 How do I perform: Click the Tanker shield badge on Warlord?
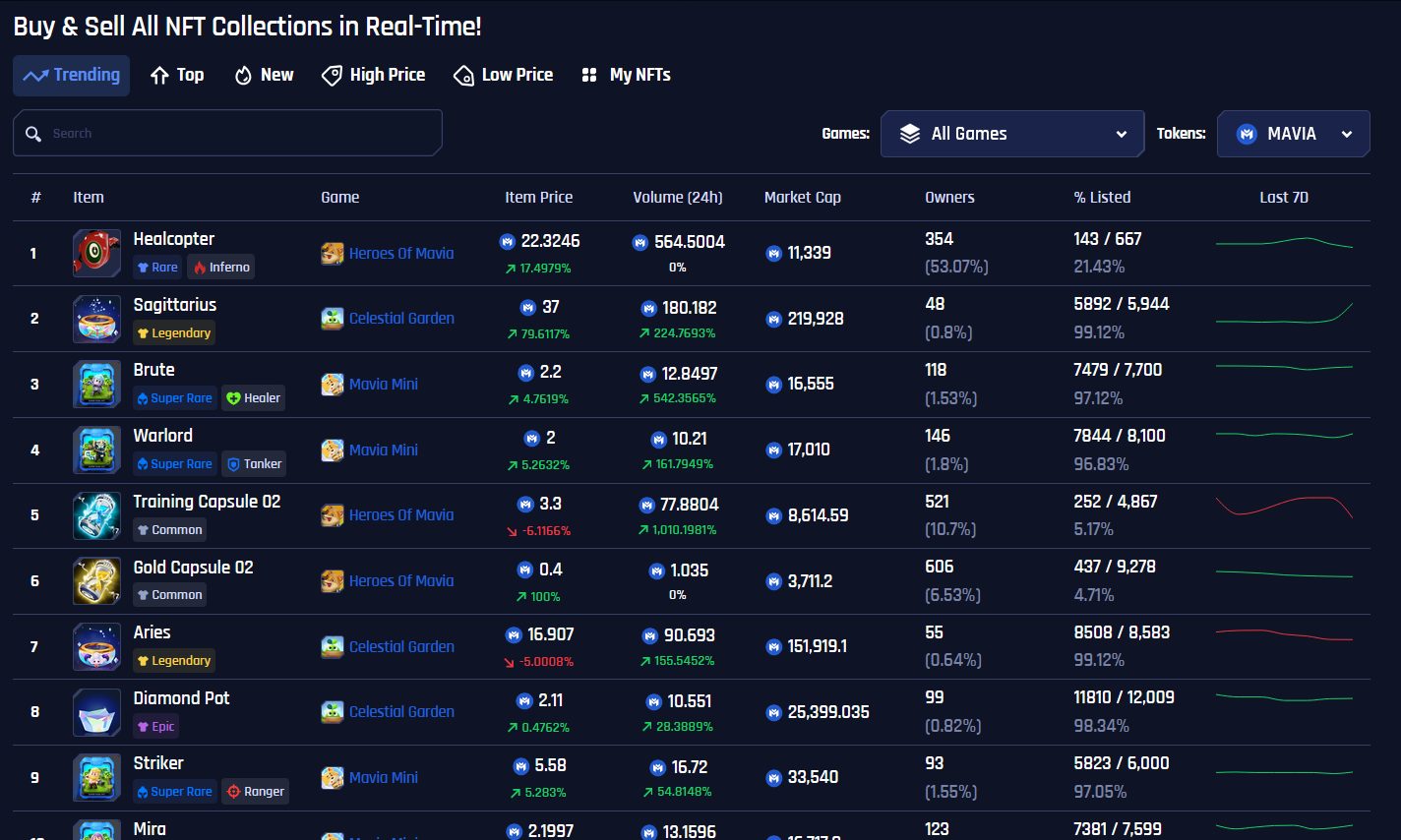(253, 463)
